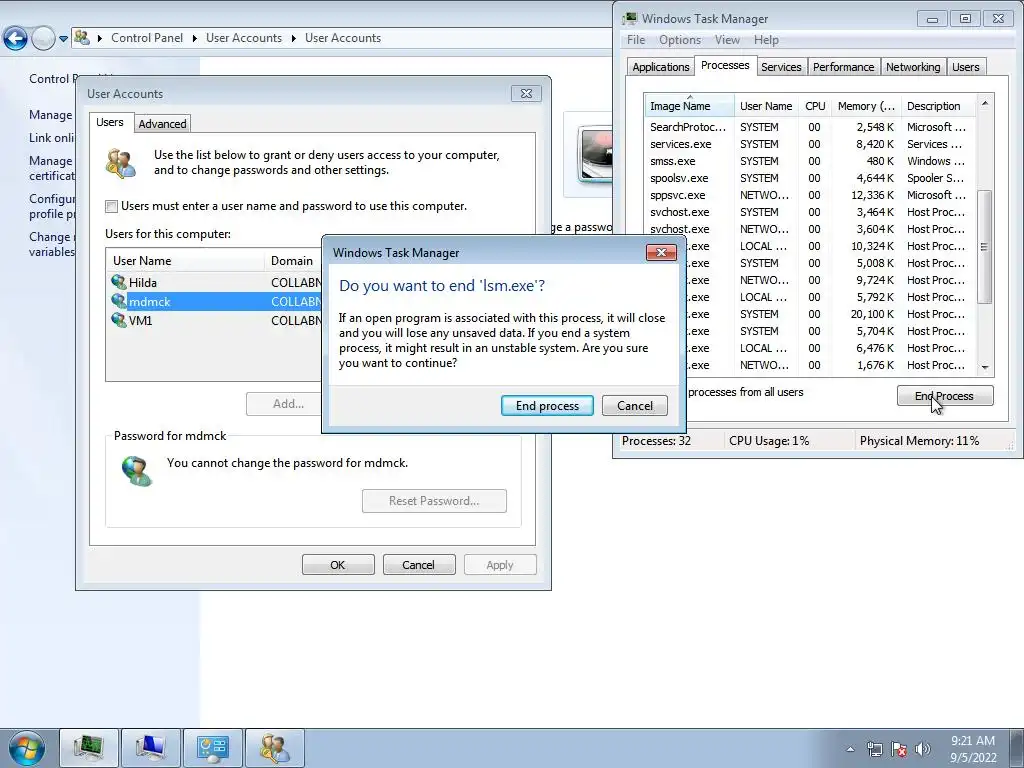Viewport: 1024px width, 768px height.
Task: Open Task Manager from taskbar
Action: (89, 748)
